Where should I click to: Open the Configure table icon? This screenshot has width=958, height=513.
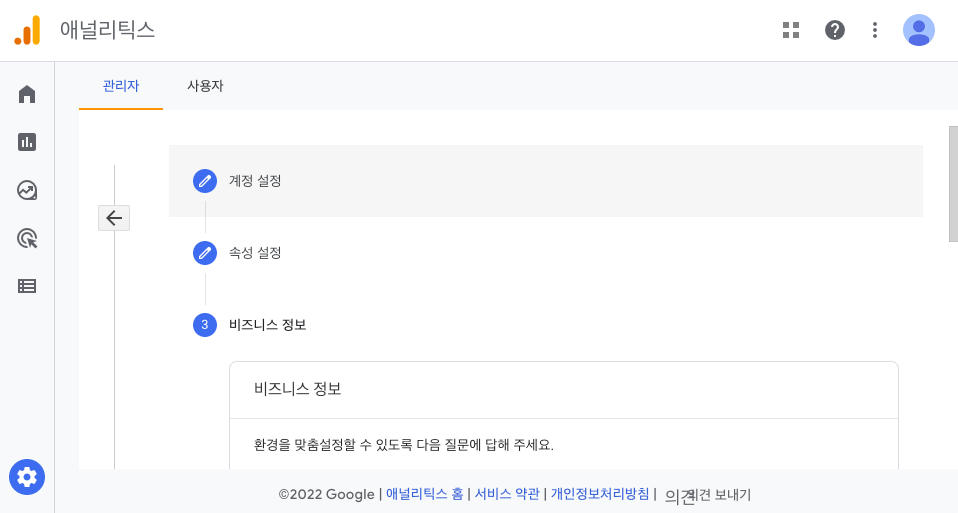click(27, 286)
